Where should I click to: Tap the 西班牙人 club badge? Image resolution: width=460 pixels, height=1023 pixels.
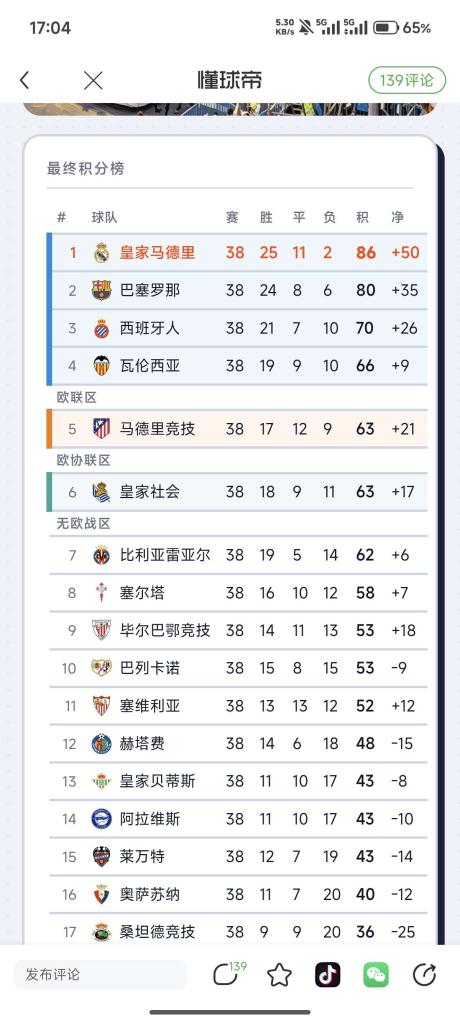click(x=101, y=328)
